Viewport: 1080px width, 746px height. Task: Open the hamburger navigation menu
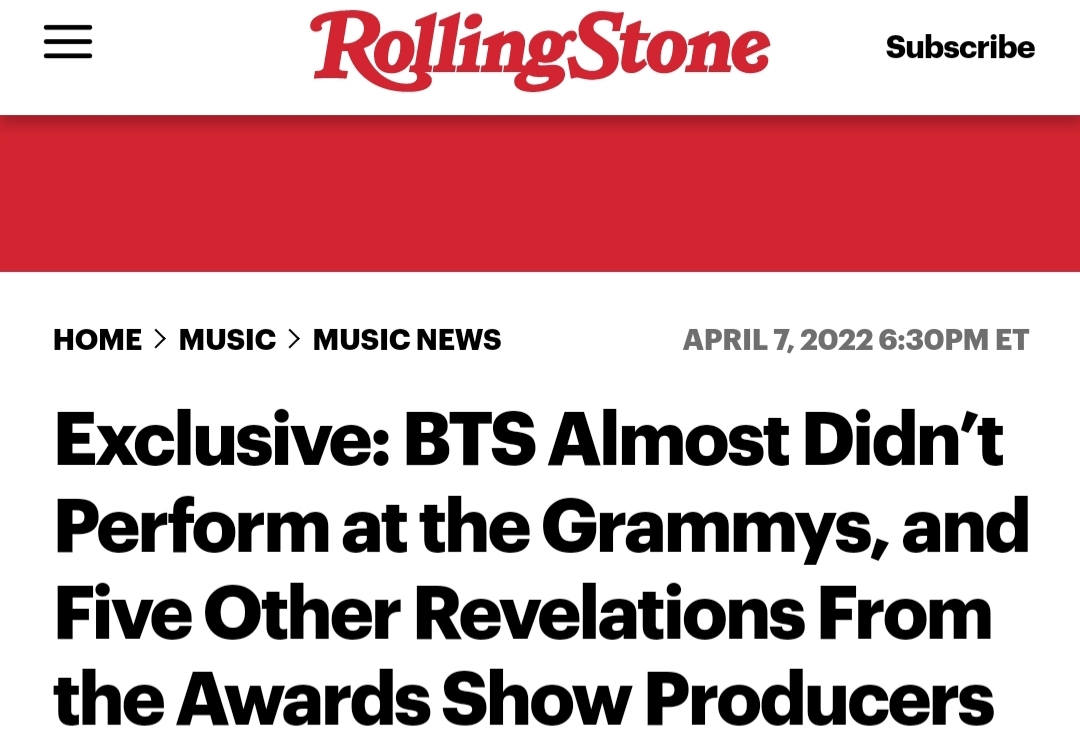68,43
